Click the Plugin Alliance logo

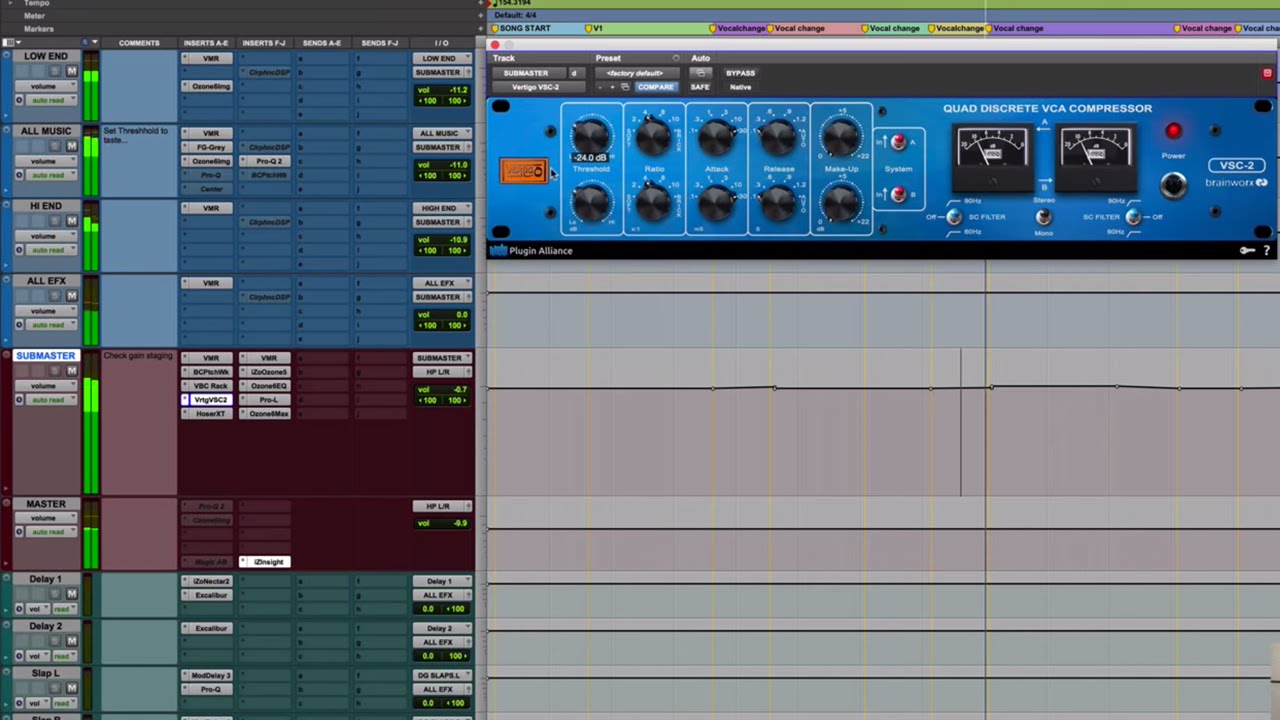click(531, 251)
